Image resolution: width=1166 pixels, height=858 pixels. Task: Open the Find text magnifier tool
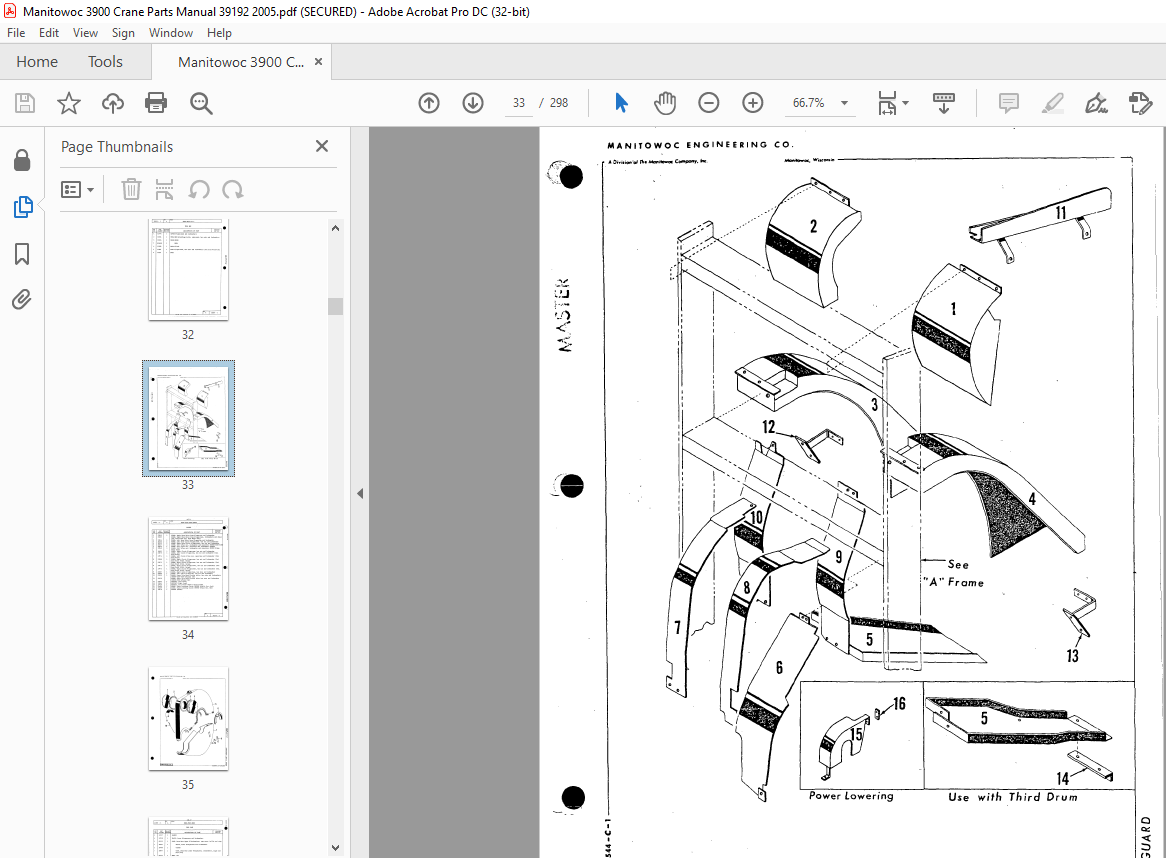[201, 103]
